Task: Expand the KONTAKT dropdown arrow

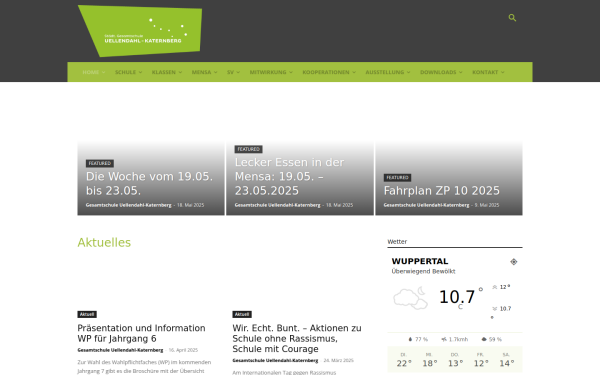Action: coord(502,72)
